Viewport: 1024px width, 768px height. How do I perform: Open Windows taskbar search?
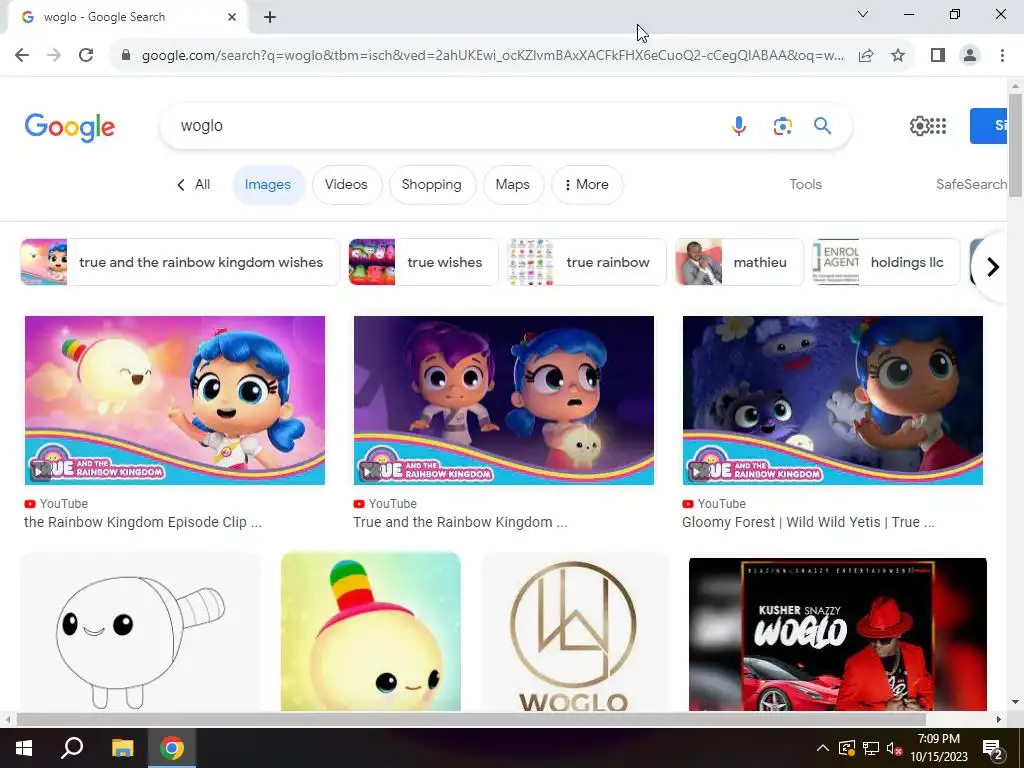pos(72,748)
